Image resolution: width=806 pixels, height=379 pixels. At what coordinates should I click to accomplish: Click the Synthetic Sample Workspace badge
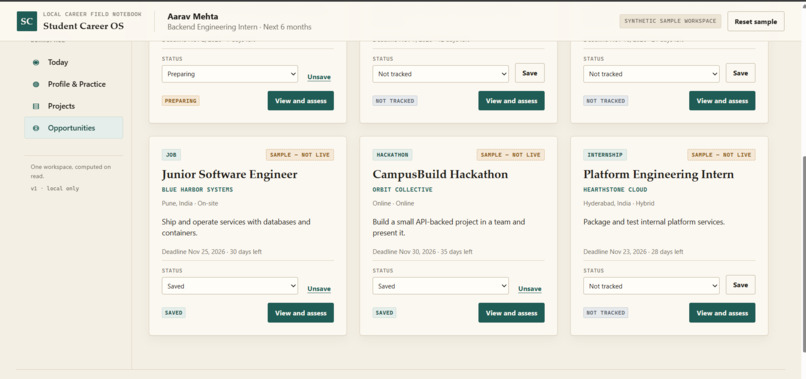670,22
